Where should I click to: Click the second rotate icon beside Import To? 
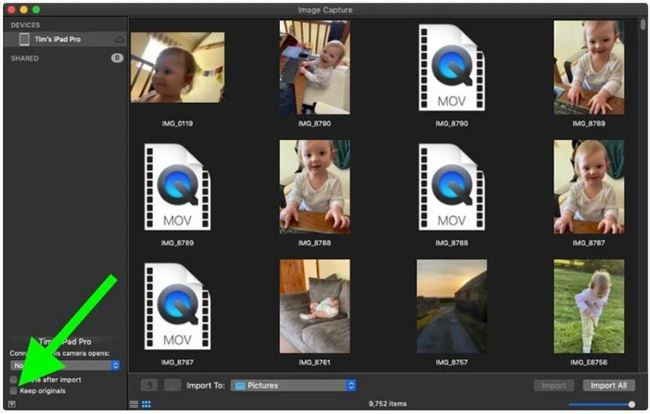pyautogui.click(x=170, y=385)
